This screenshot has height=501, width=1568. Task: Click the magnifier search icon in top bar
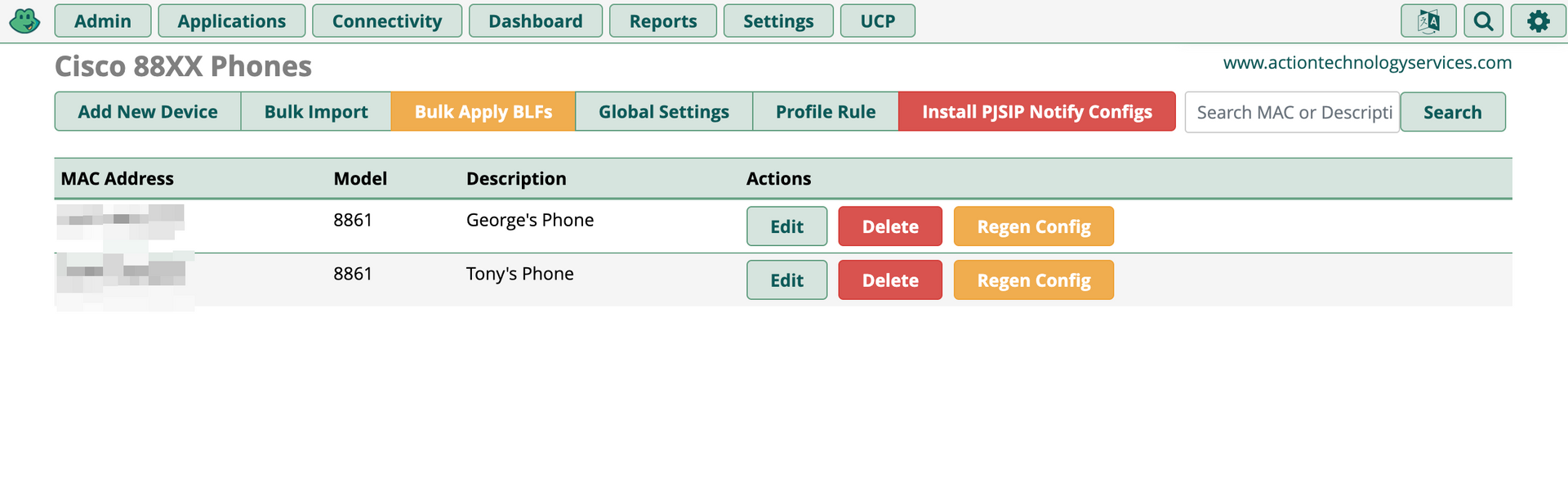1483,21
